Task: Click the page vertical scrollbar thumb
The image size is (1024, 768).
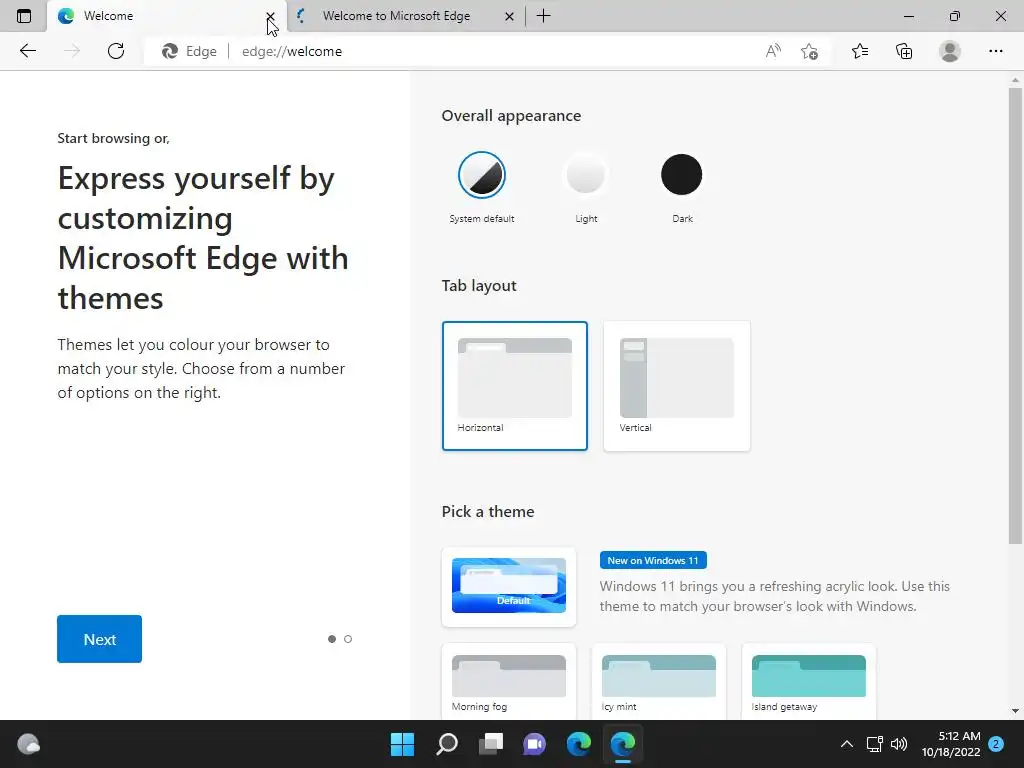Action: [x=1015, y=315]
